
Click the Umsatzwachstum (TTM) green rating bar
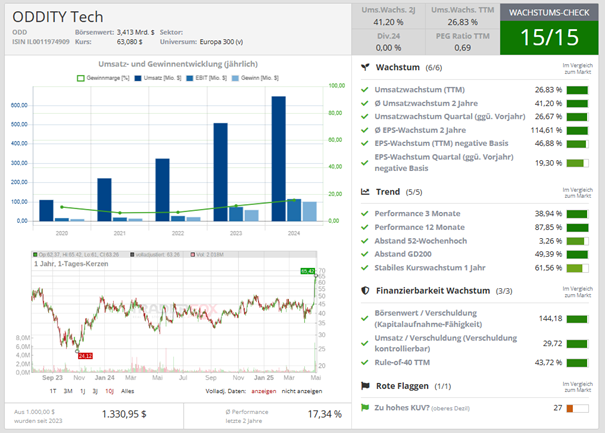(578, 90)
